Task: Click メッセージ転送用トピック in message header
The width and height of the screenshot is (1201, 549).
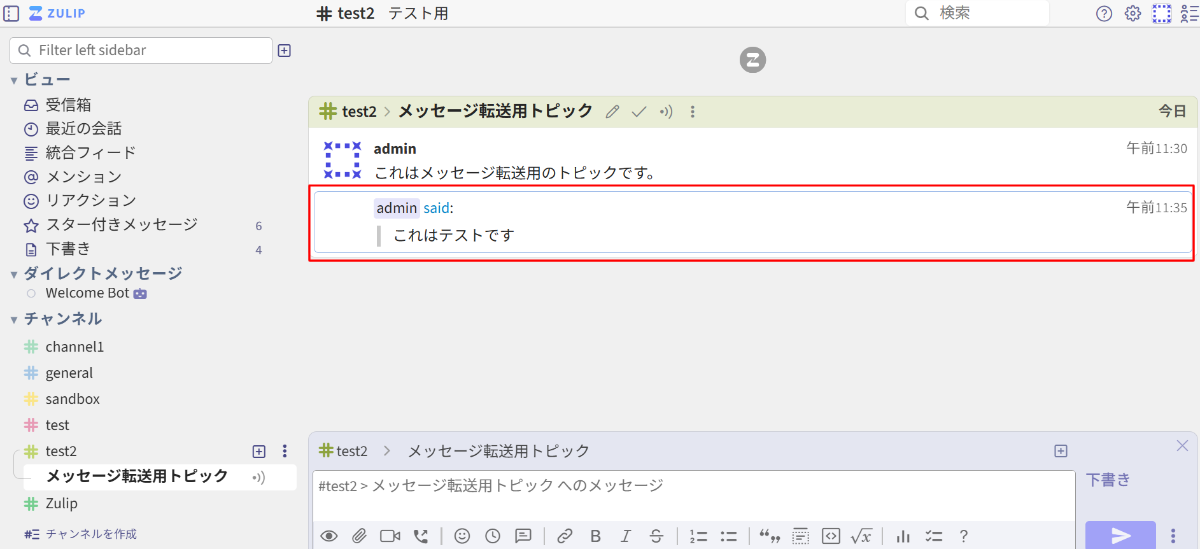Action: 495,111
